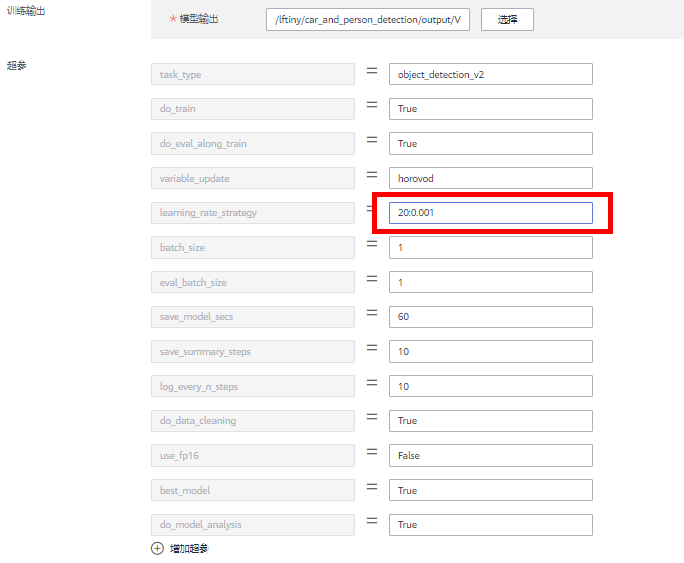Click the task_type parameter name field
Screen dimensions: 684x563
click(253, 75)
